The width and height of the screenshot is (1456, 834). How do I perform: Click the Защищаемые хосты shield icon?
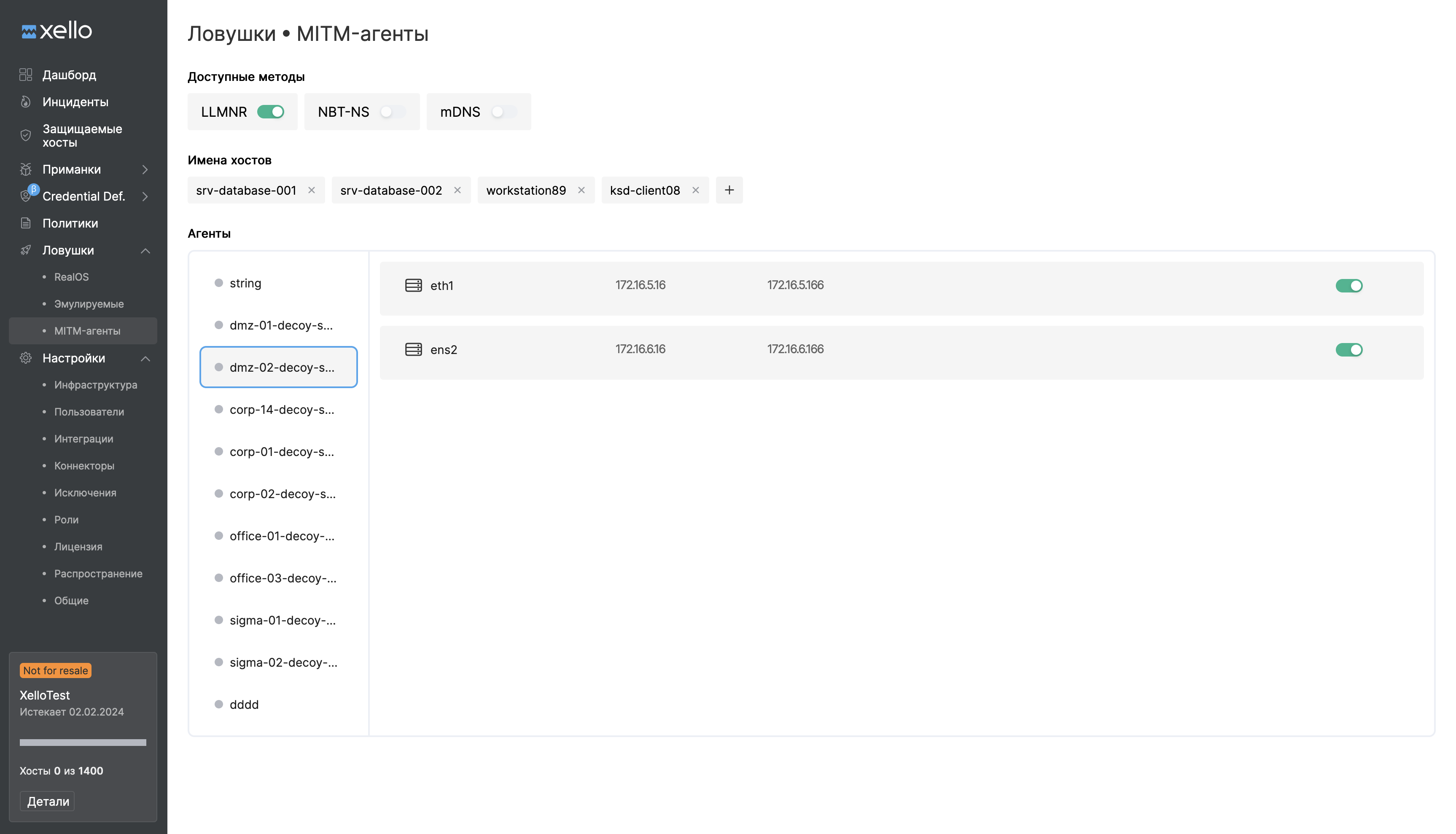(x=26, y=136)
